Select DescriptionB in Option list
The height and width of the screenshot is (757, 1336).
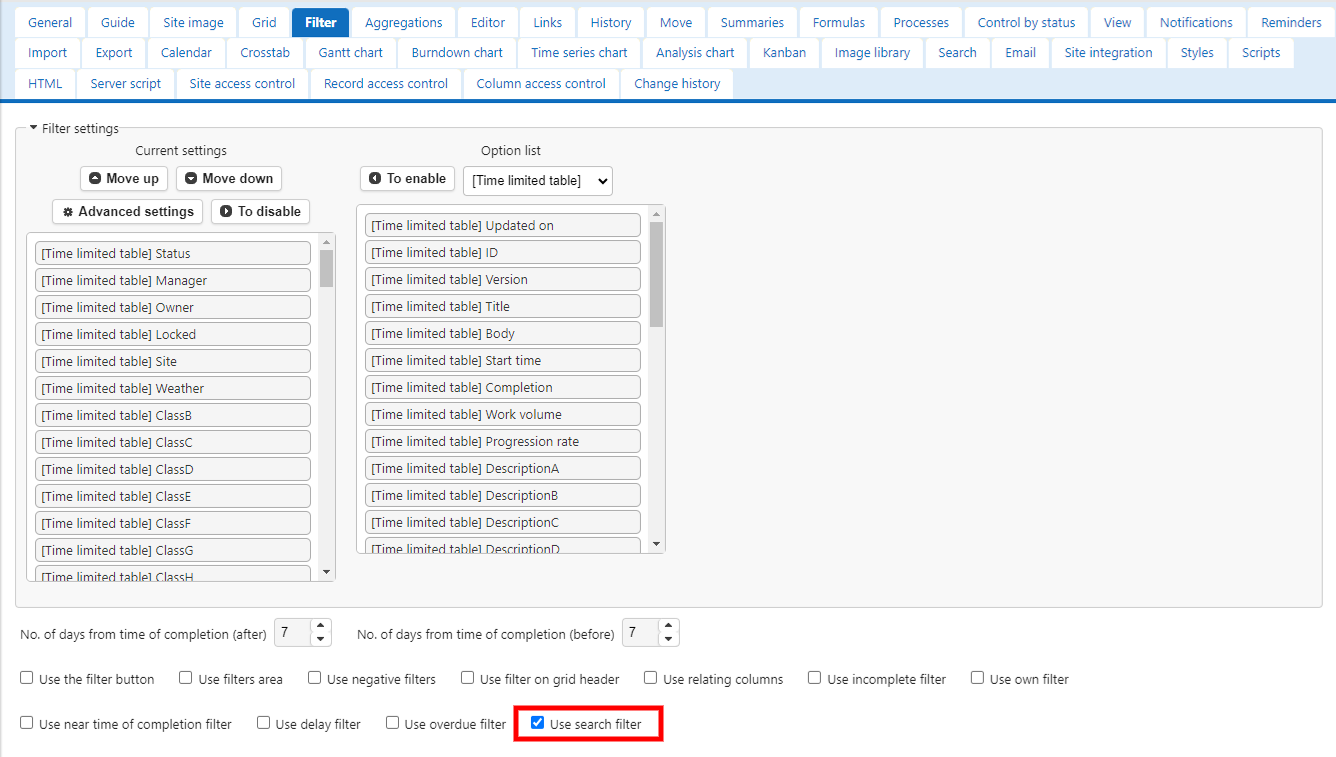(x=503, y=495)
